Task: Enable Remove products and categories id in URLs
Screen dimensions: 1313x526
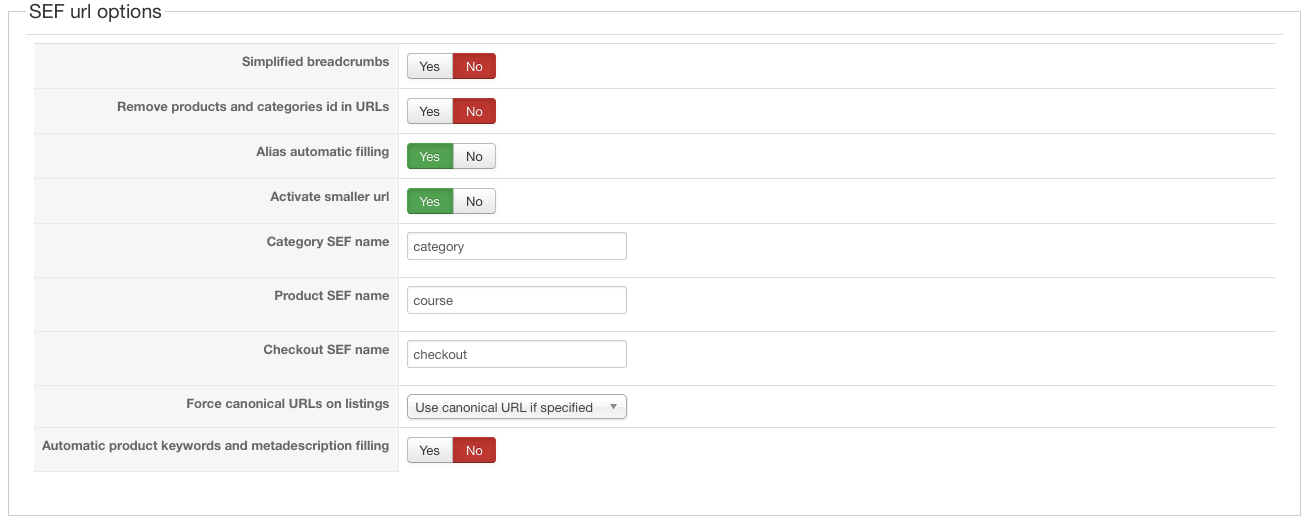Action: (x=430, y=112)
